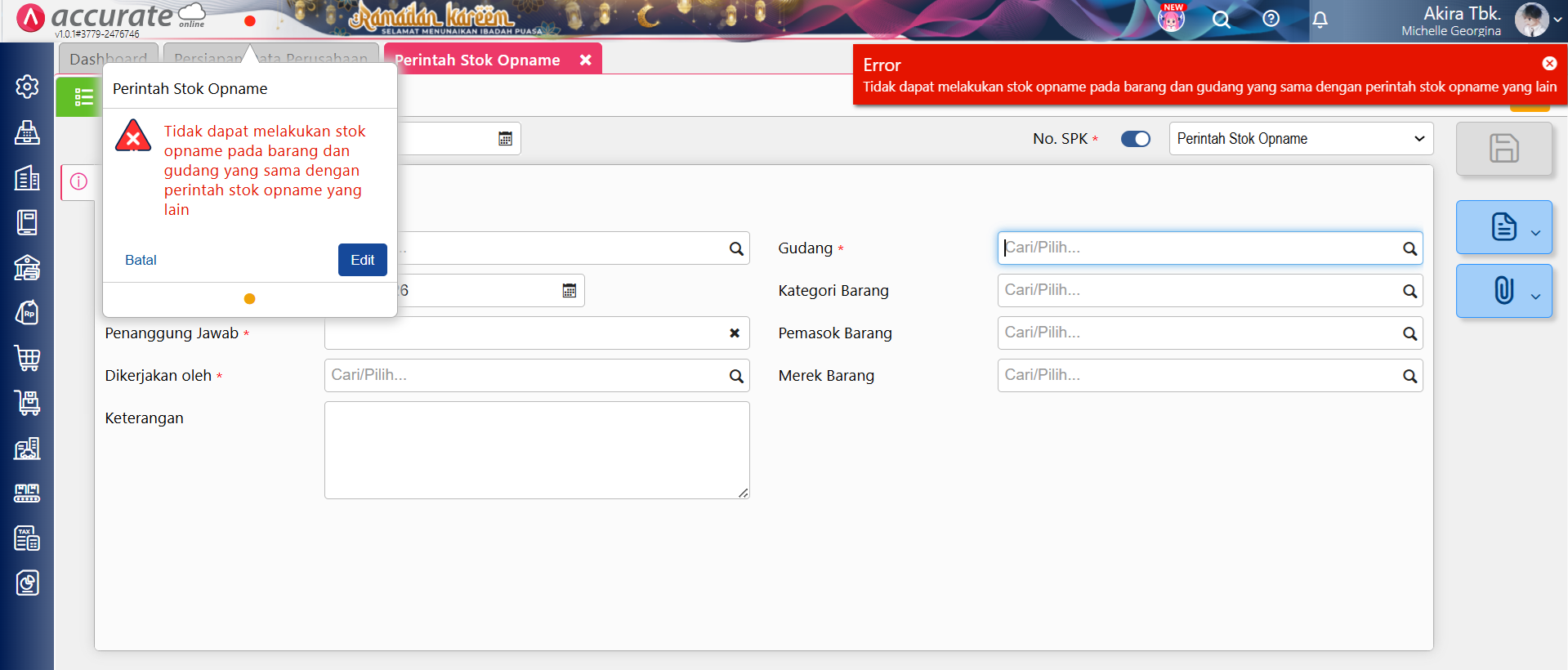
Task: Click the Edit button in popup
Action: pos(362,260)
